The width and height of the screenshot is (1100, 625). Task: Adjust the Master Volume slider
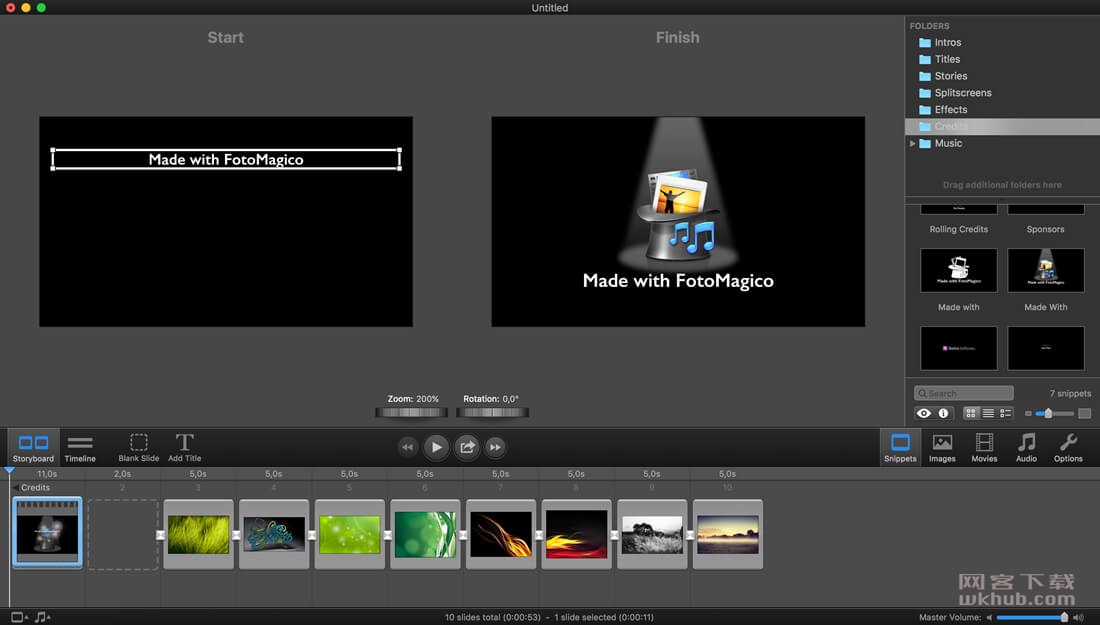pos(1031,617)
